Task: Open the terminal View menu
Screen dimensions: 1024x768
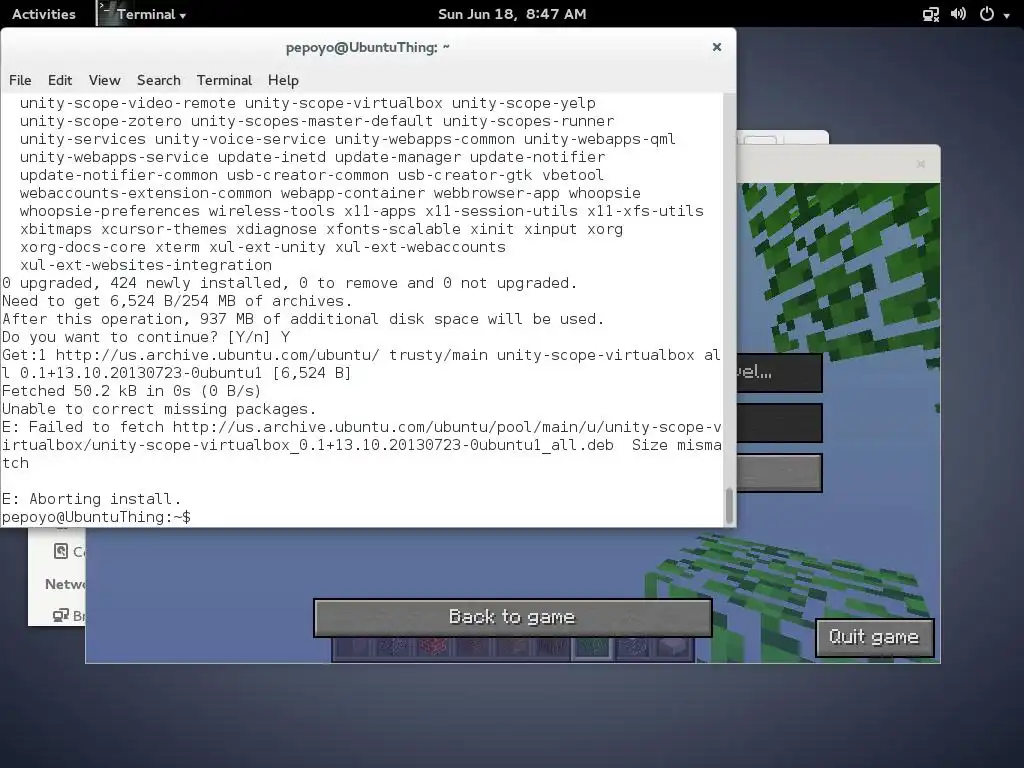Action: tap(104, 80)
